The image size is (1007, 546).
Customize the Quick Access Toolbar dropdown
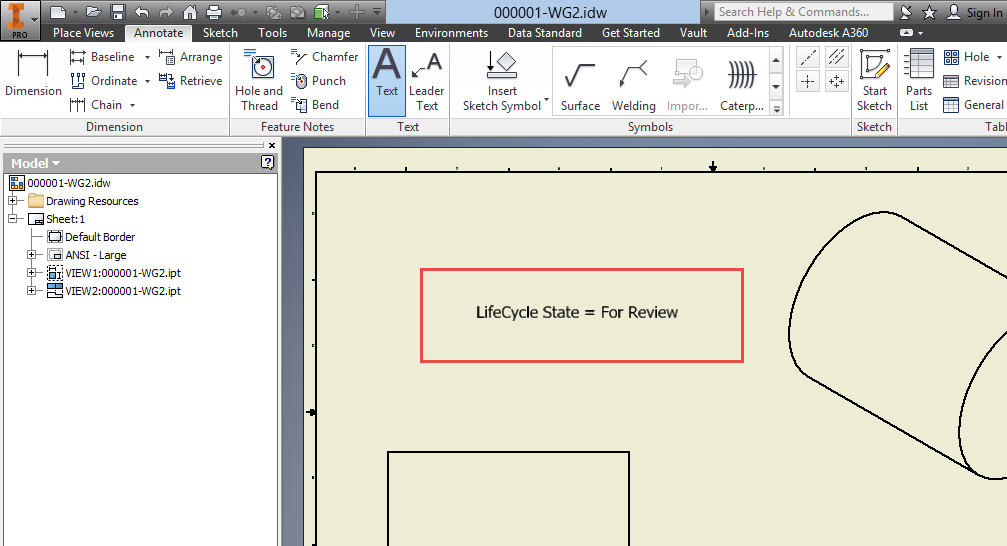tap(377, 12)
